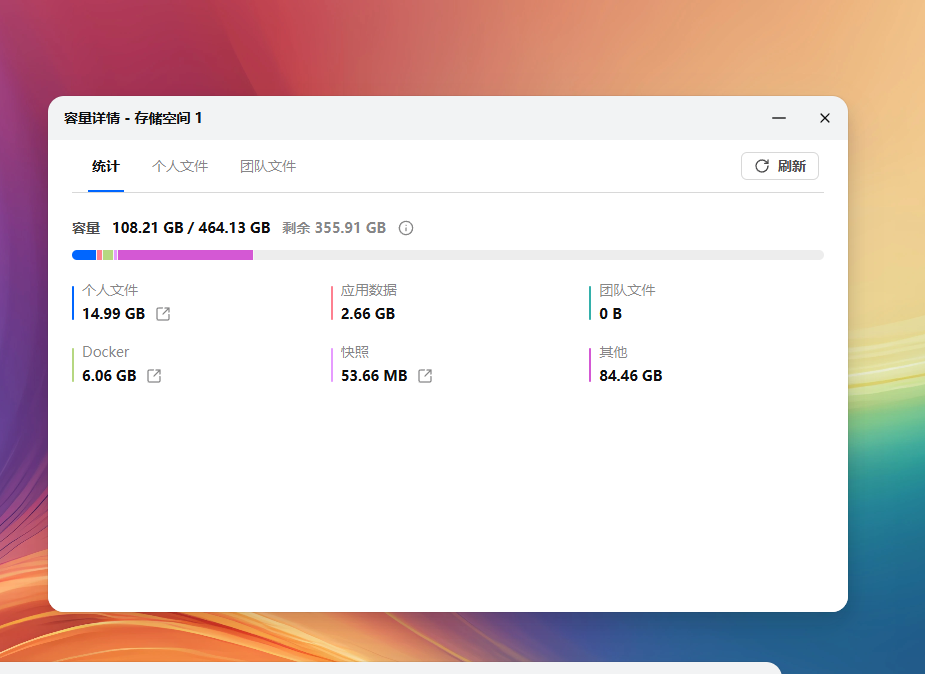Open personal files details link icon
925x674 pixels.
pyautogui.click(x=163, y=314)
